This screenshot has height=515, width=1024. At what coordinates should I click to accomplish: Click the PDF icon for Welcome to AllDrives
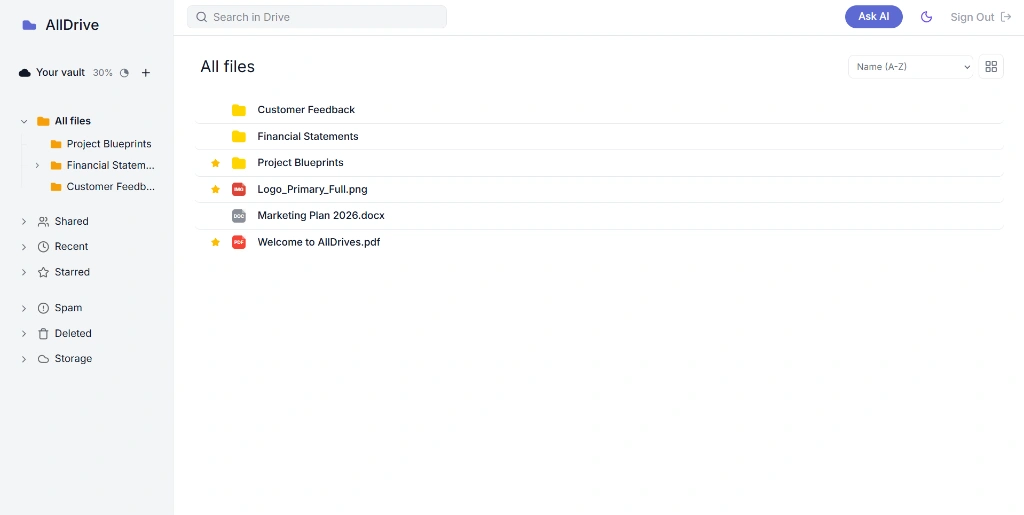pos(239,242)
